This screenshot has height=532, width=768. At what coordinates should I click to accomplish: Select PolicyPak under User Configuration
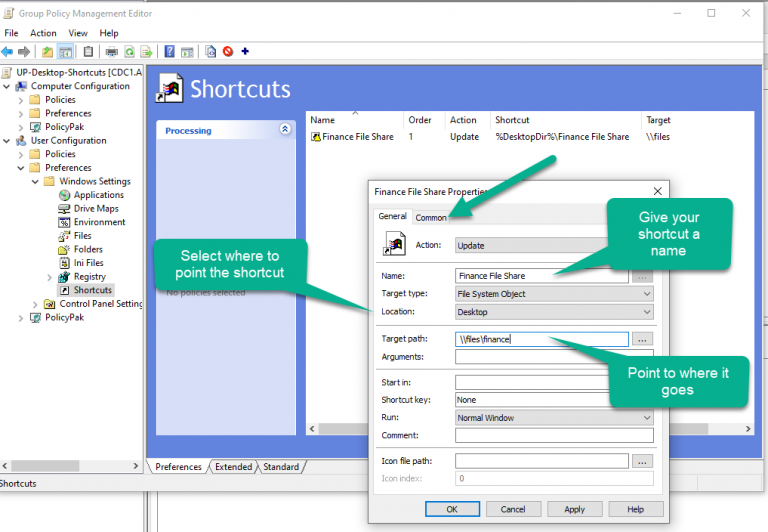[x=64, y=317]
